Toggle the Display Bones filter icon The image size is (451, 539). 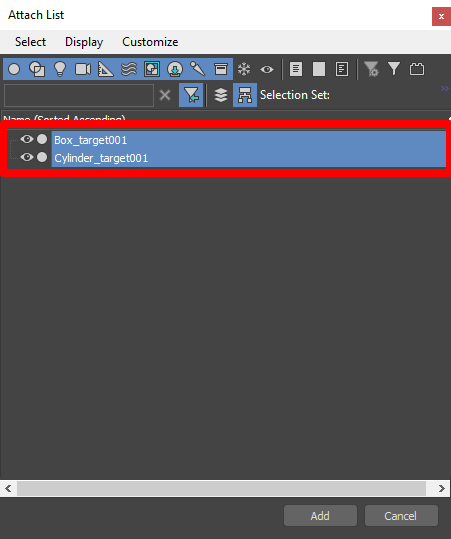[x=198, y=69]
